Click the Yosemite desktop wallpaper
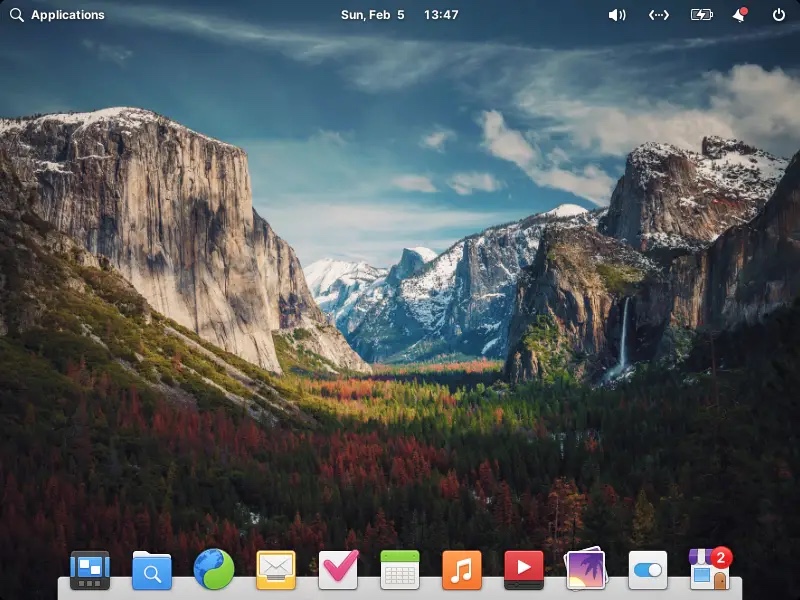This screenshot has width=800, height=600. click(x=400, y=300)
